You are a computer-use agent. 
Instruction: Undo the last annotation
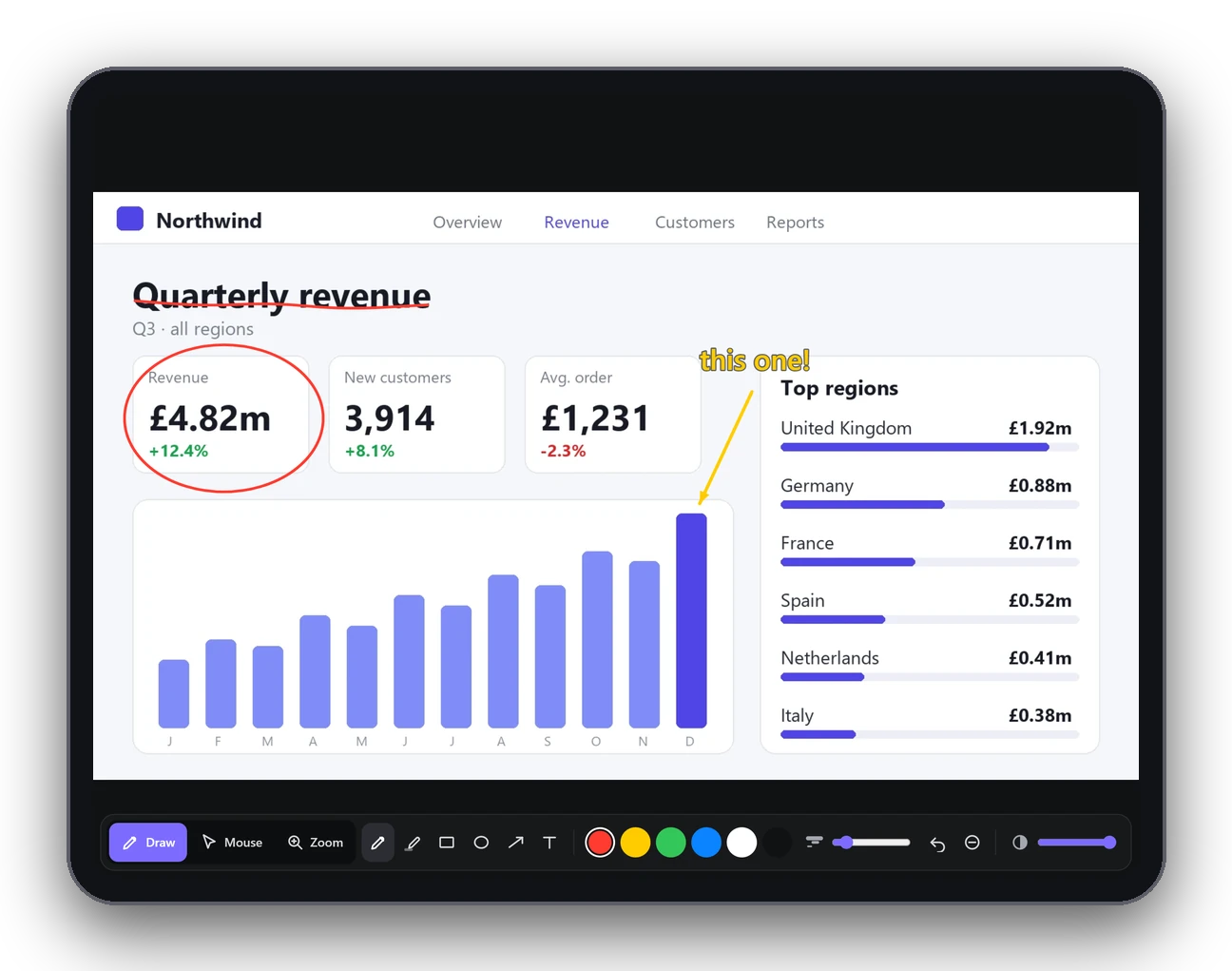(x=937, y=843)
